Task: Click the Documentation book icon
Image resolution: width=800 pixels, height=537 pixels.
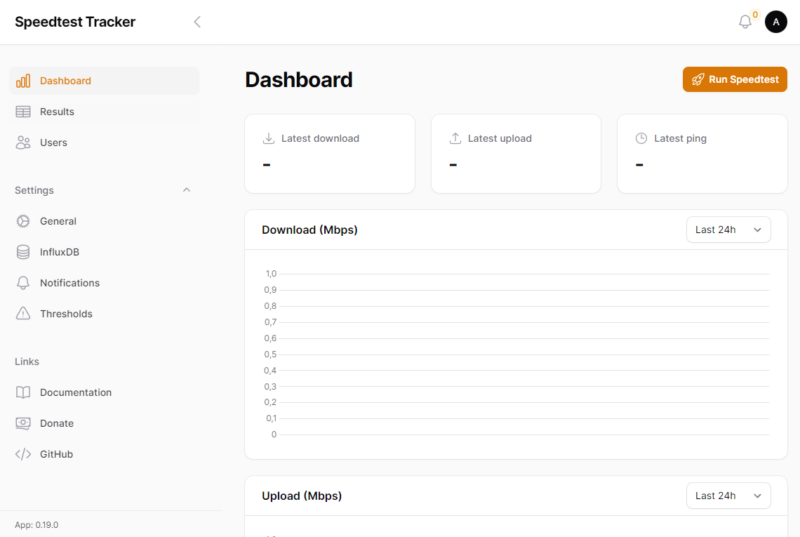Action: click(x=23, y=393)
